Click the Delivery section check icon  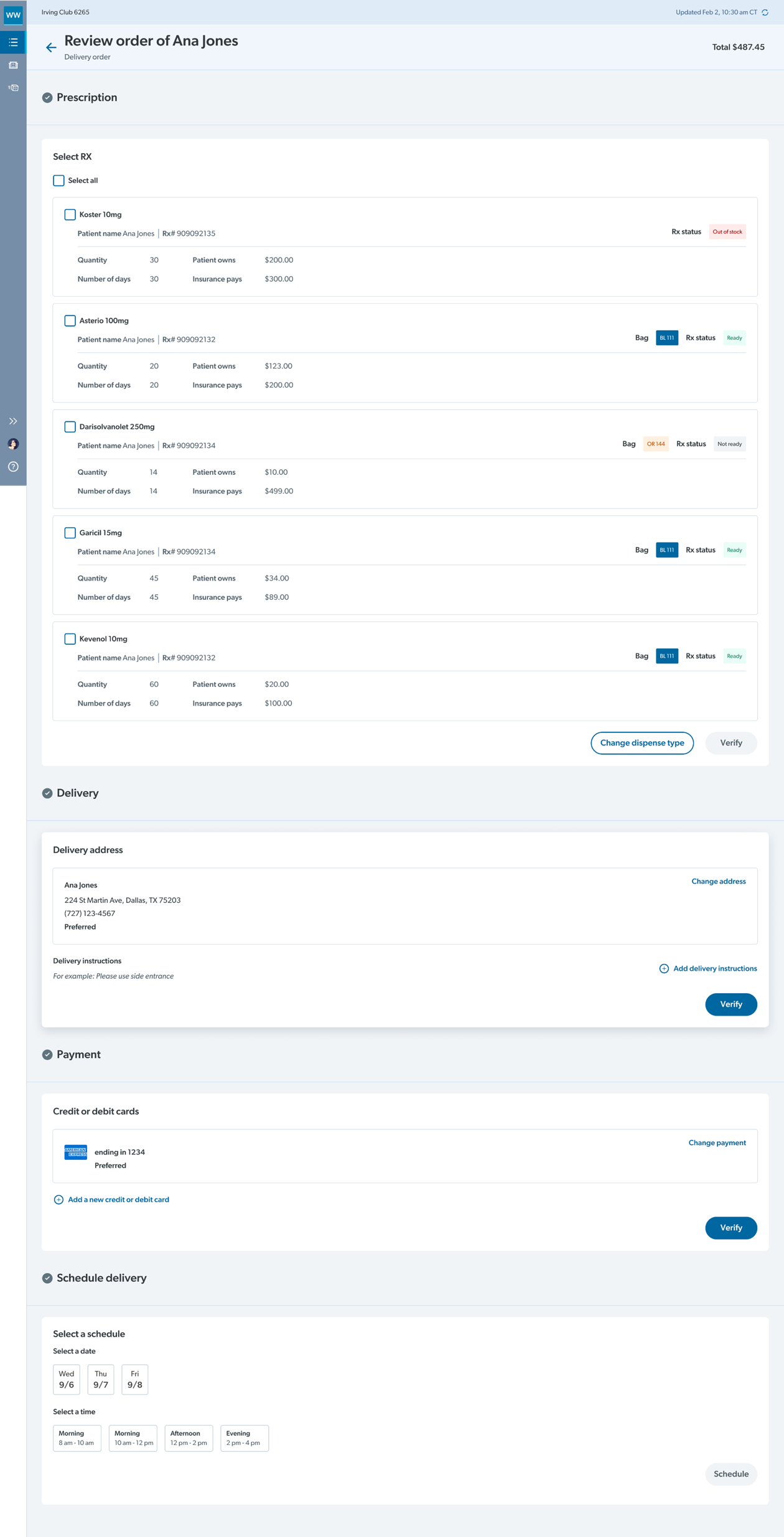tap(47, 793)
